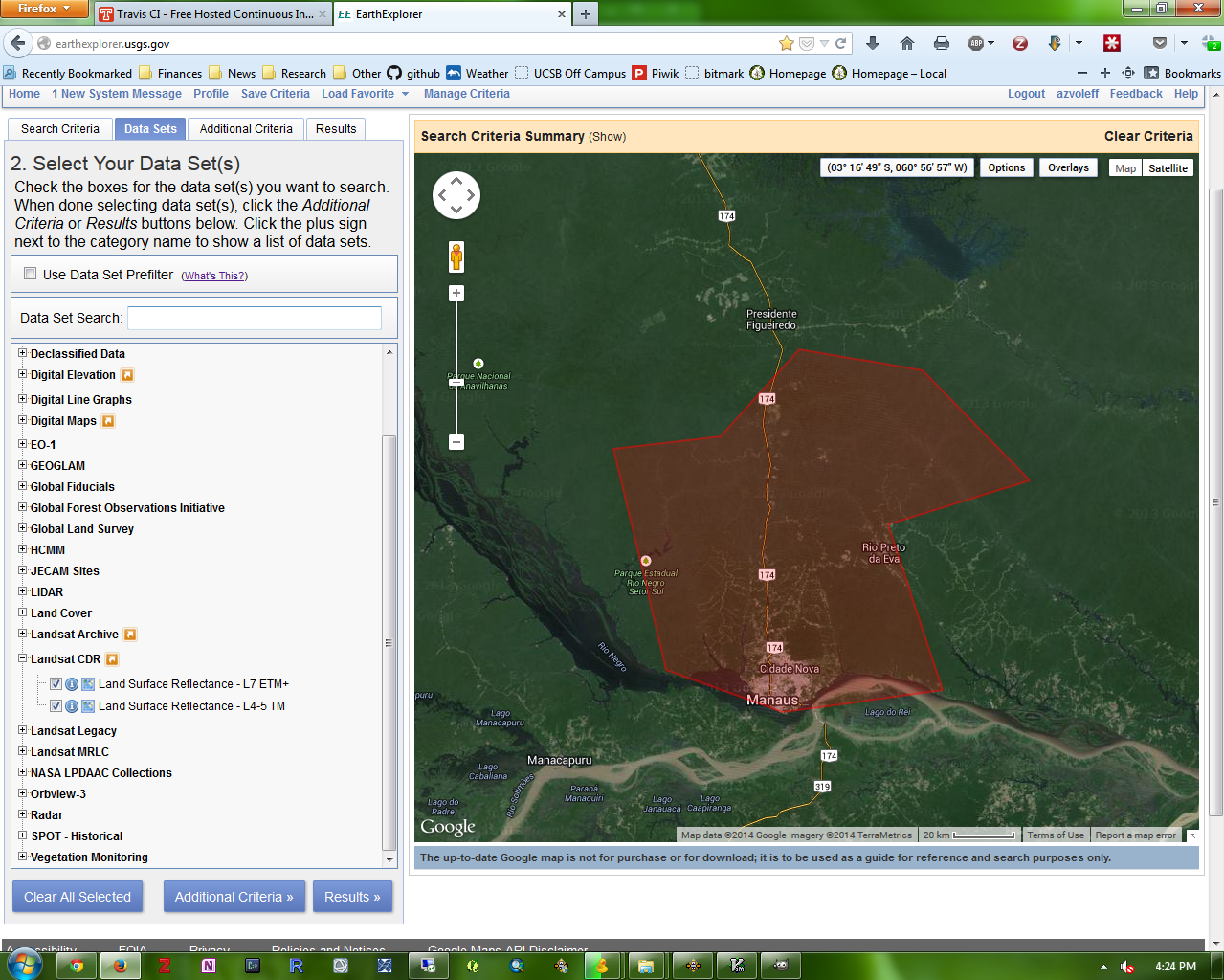Open the orange link icon beside Landsat Archive
This screenshot has height=980, width=1224.
point(130,635)
